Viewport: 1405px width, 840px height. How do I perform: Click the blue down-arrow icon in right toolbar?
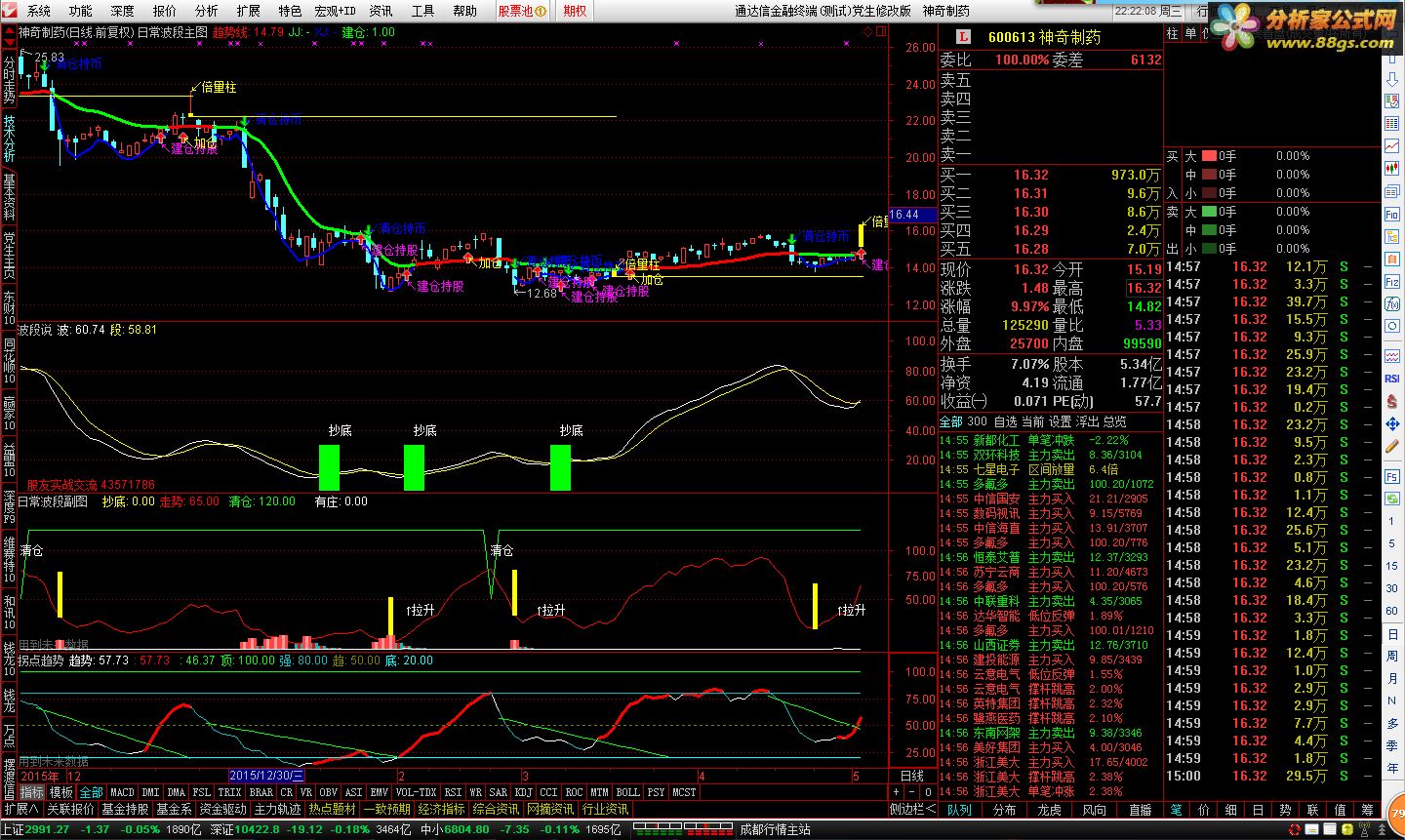point(1392,79)
